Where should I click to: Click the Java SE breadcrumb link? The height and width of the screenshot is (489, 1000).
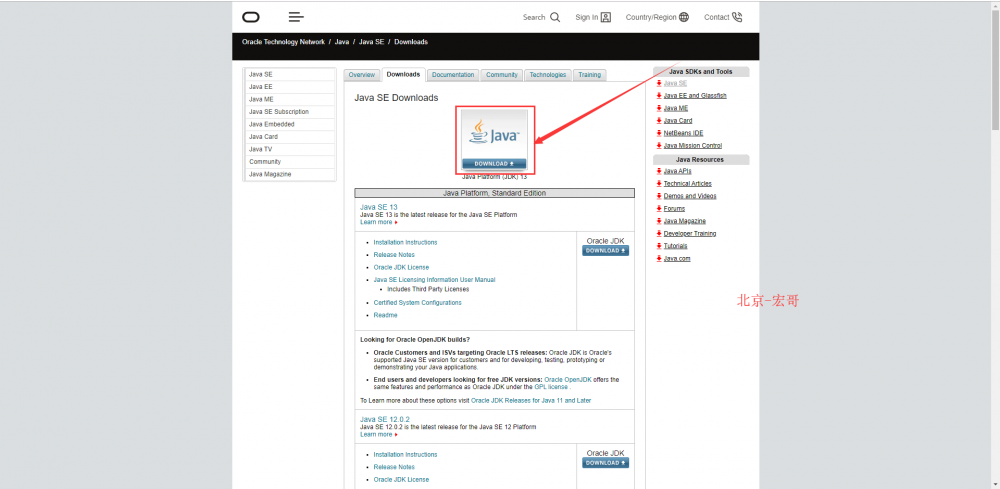coord(371,42)
